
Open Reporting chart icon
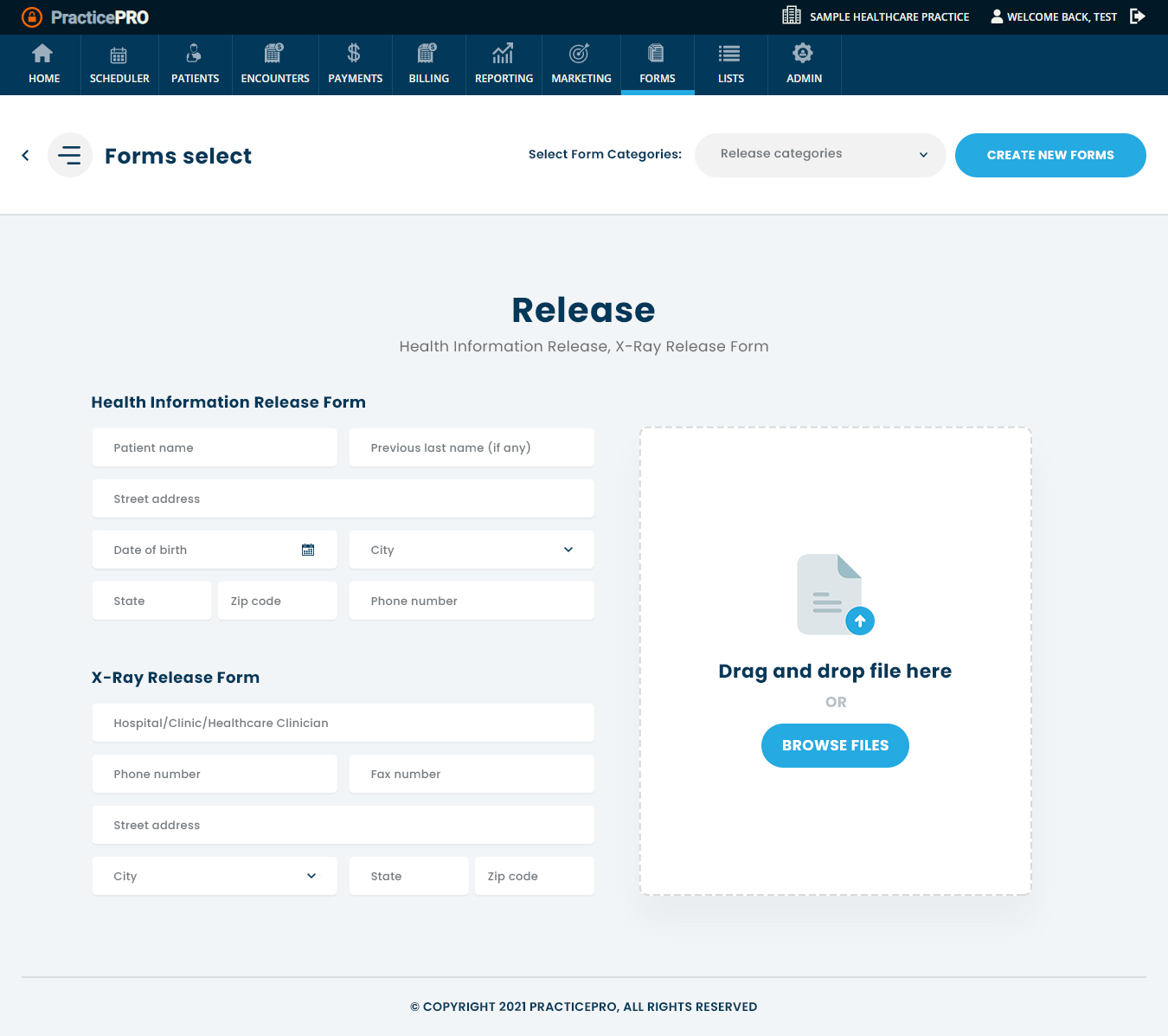504,55
